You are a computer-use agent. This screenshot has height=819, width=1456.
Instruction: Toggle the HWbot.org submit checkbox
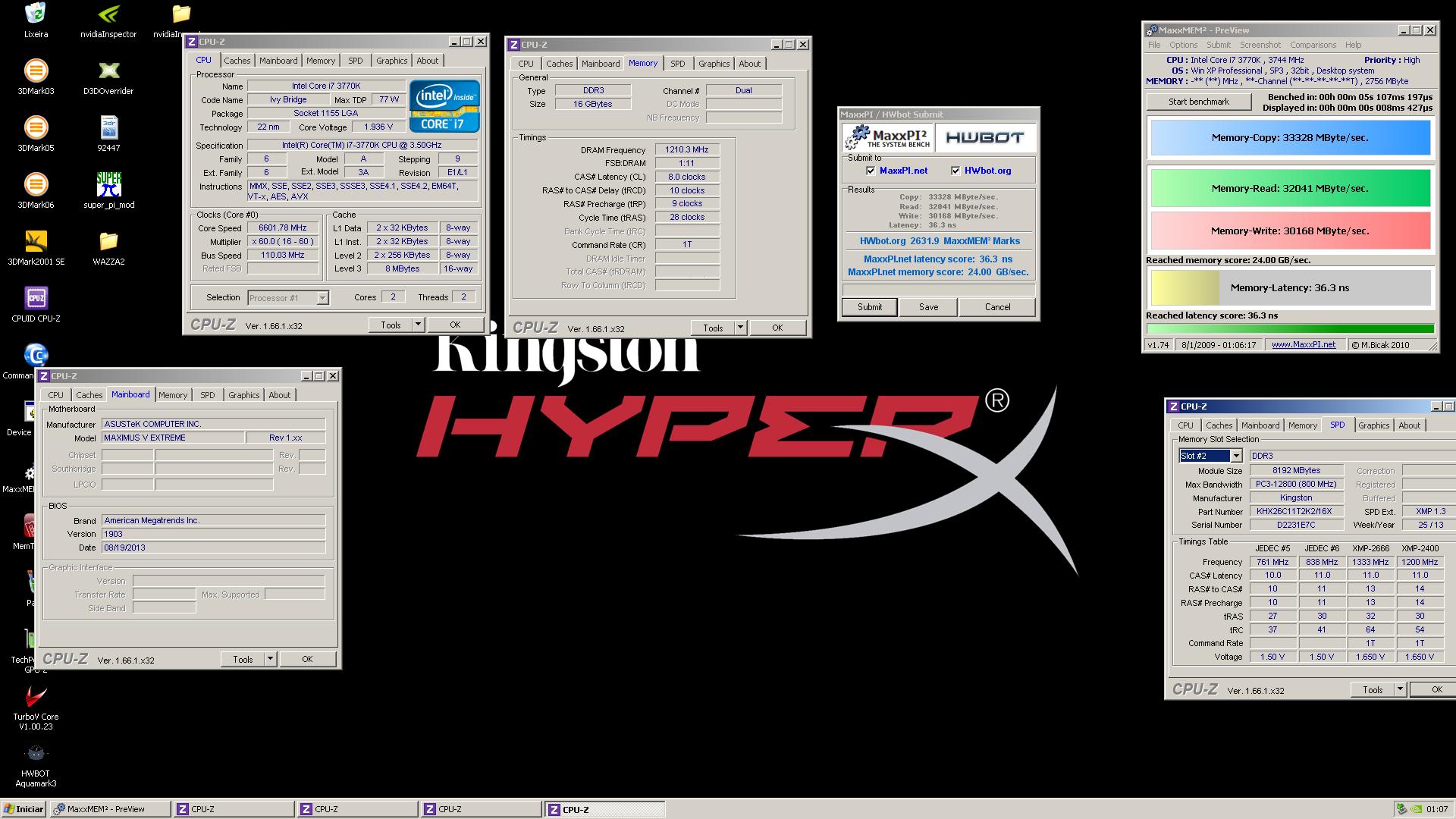coord(955,171)
